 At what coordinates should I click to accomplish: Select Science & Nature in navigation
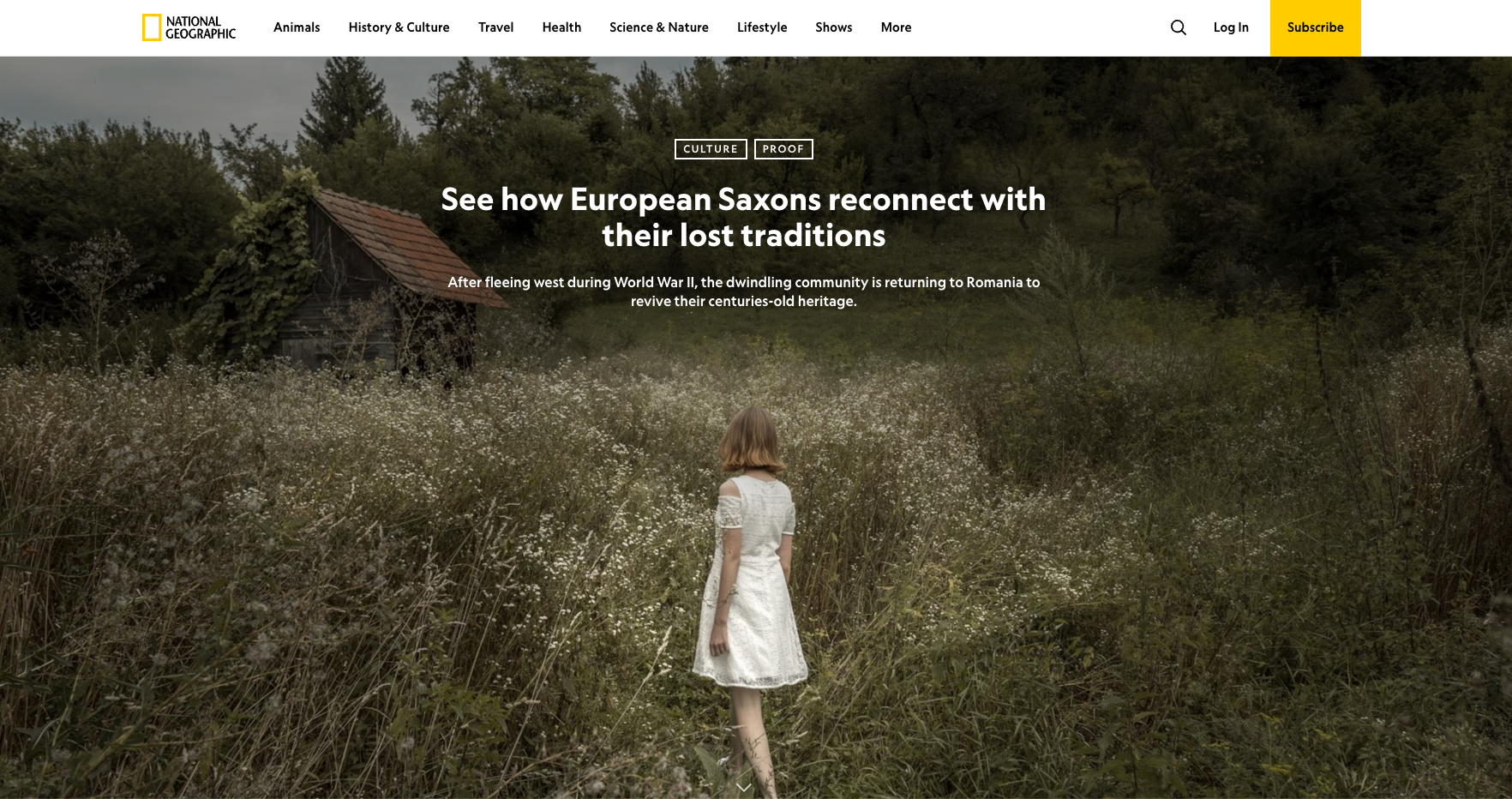click(x=658, y=27)
